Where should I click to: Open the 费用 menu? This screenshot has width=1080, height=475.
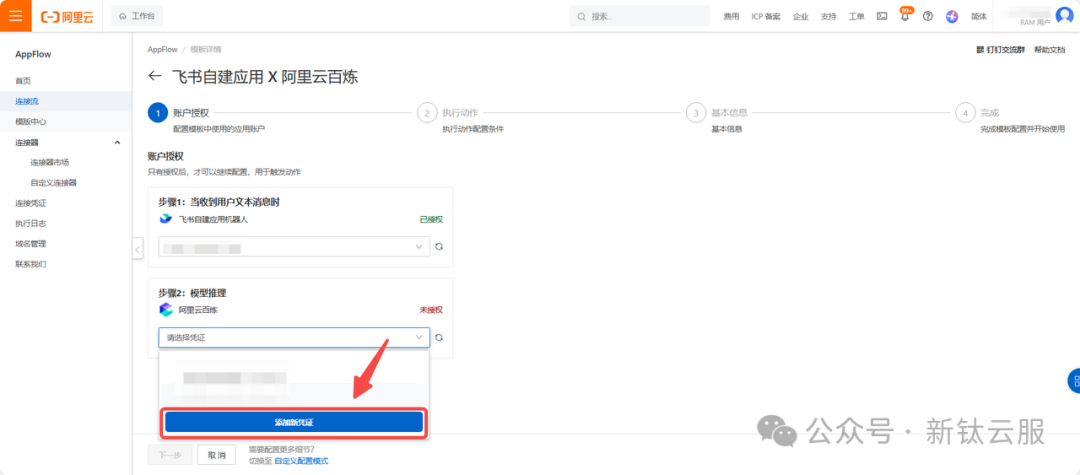click(731, 17)
